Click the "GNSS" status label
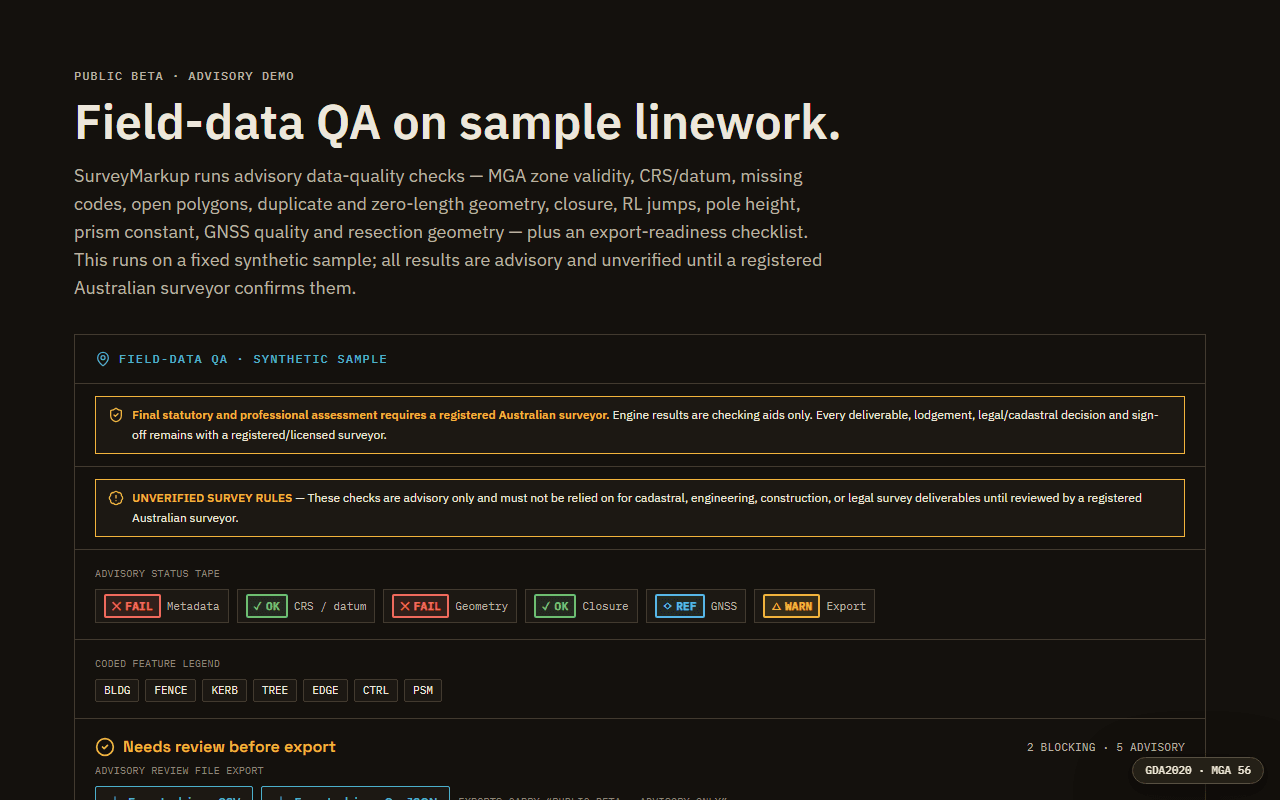The height and width of the screenshot is (800, 1280). [724, 606]
